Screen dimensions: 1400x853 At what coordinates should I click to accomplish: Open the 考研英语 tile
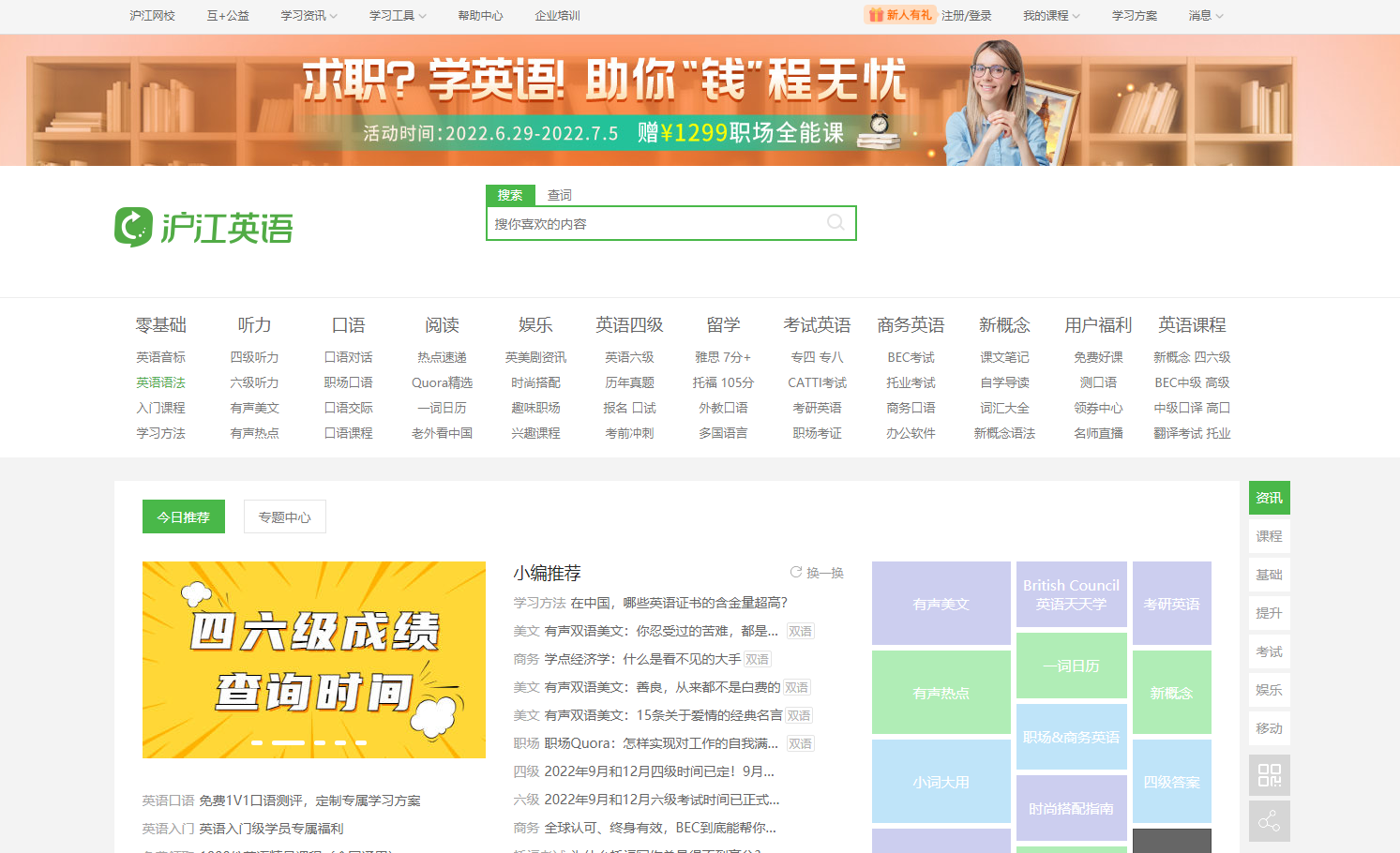click(1172, 604)
